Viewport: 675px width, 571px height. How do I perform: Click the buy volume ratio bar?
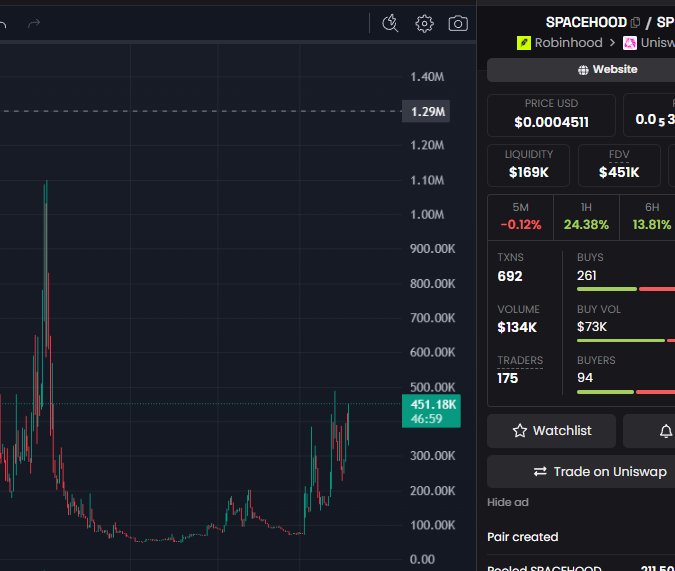(x=626, y=341)
